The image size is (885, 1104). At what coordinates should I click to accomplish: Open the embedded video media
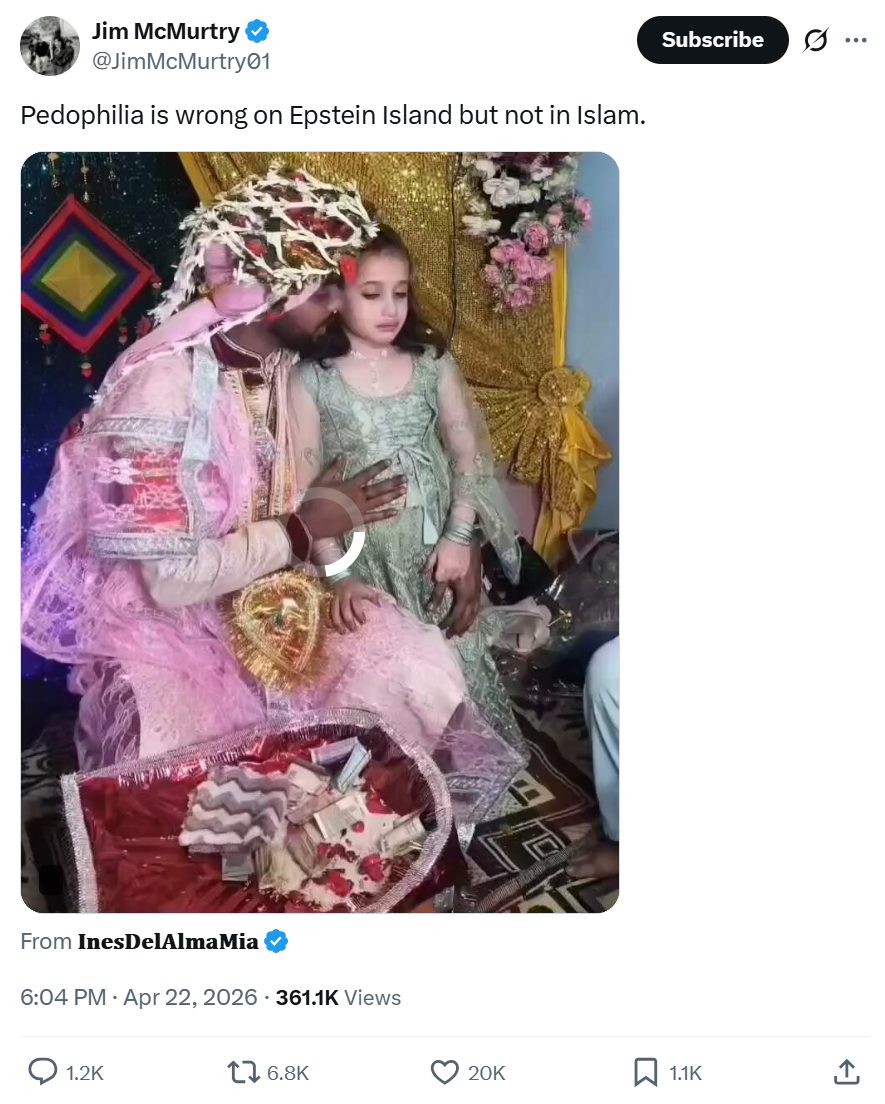[320, 300]
